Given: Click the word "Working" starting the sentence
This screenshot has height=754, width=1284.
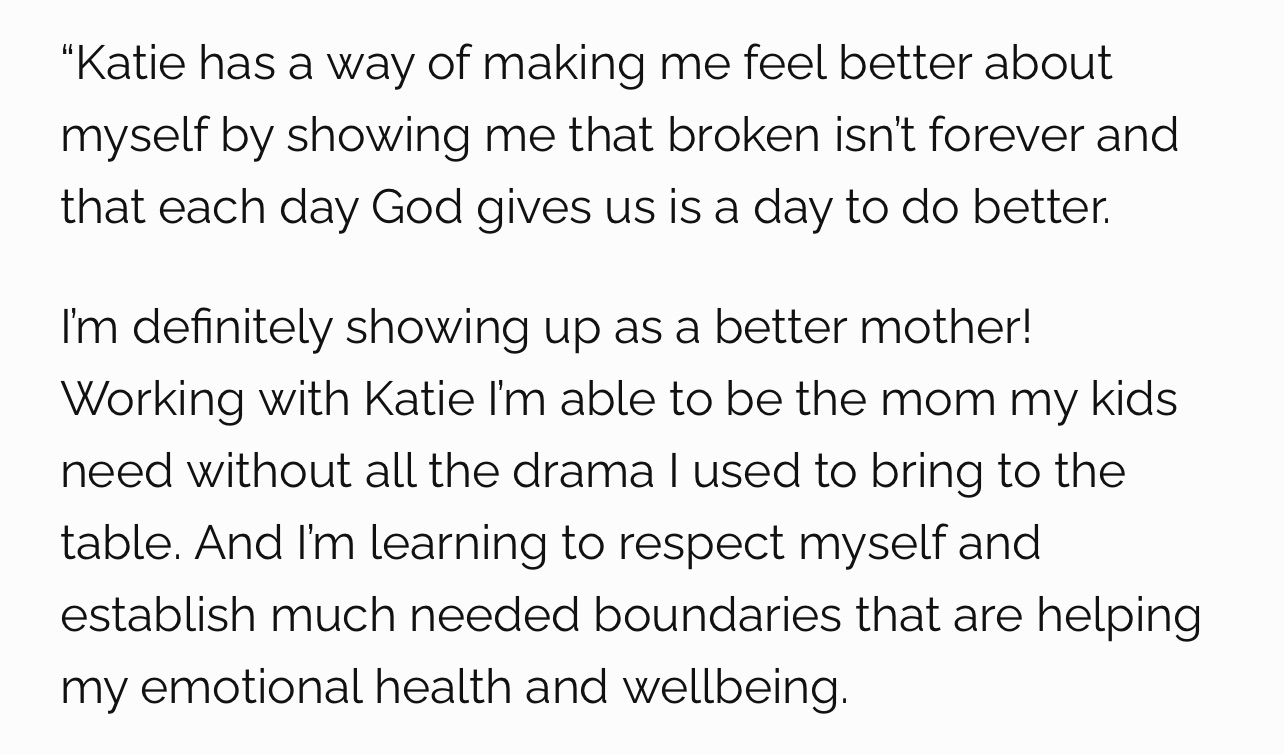Looking at the screenshot, I should (153, 400).
